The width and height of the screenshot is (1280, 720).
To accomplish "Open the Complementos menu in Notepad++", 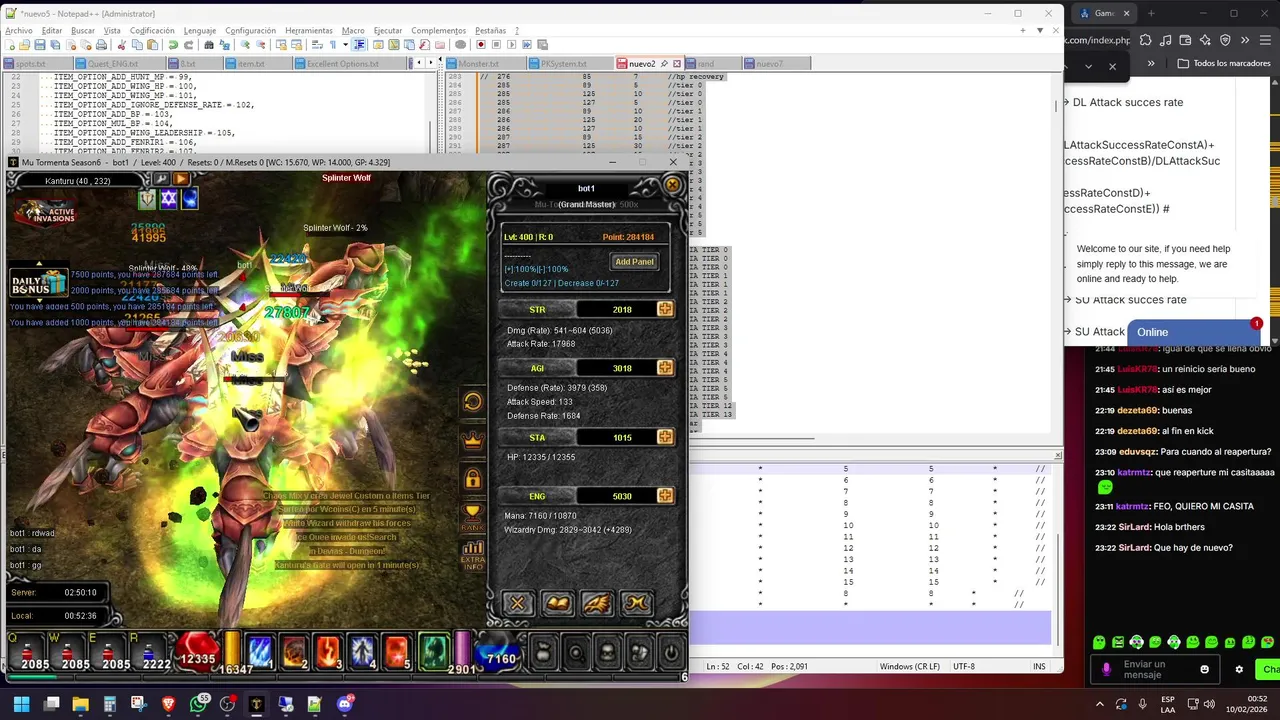I will point(438,31).
